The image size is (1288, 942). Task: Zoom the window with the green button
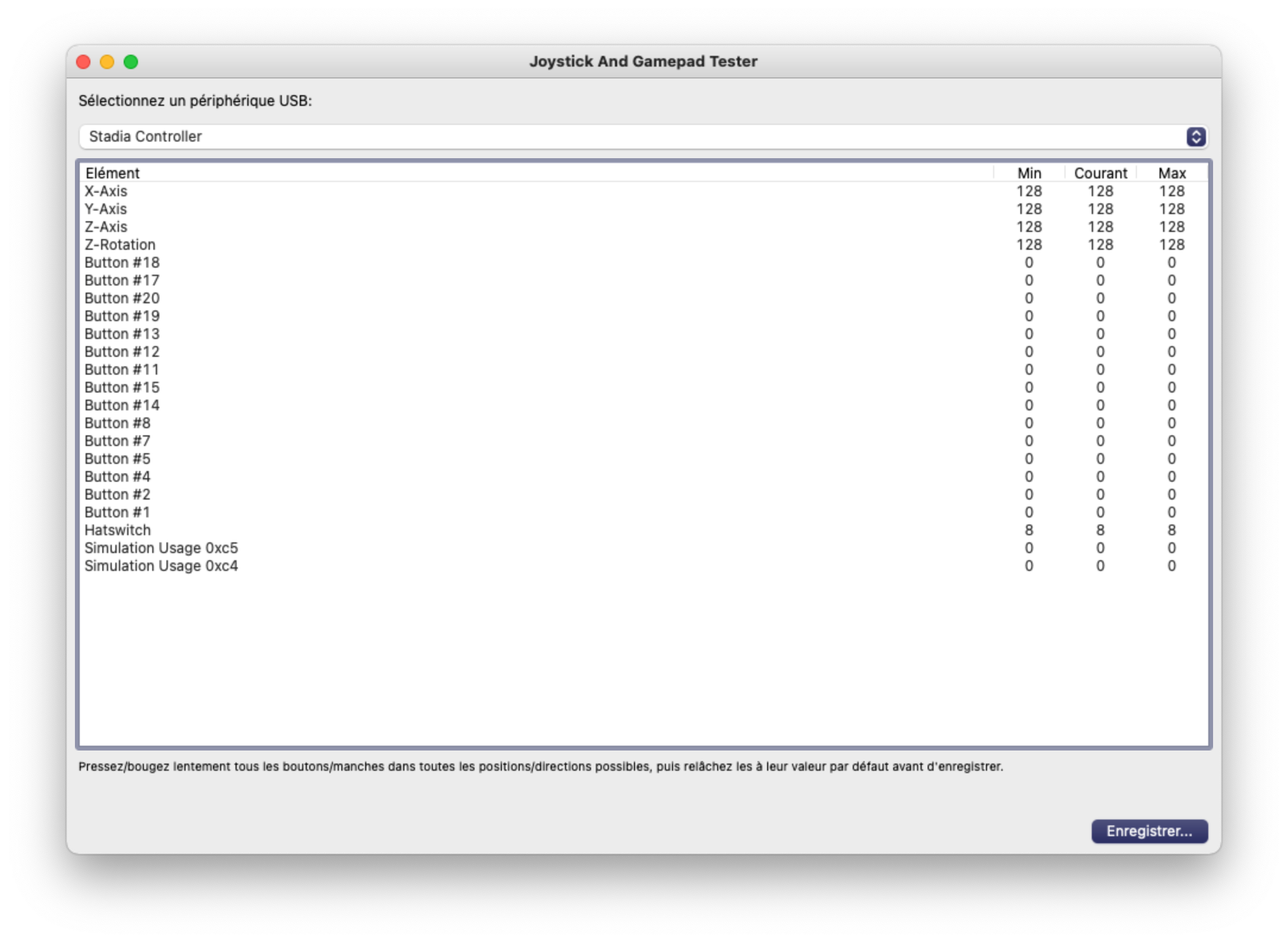point(131,62)
